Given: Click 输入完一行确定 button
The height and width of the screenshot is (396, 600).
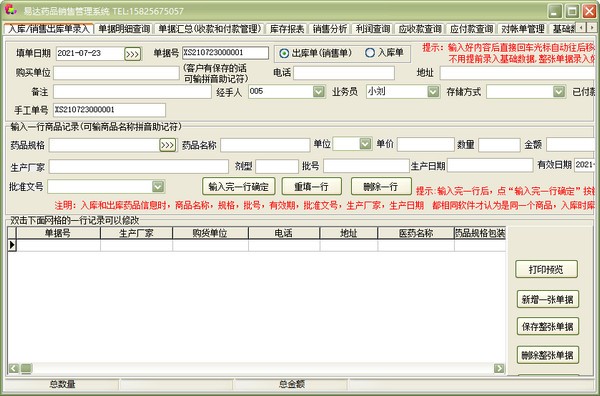Looking at the screenshot, I should tap(238, 187).
